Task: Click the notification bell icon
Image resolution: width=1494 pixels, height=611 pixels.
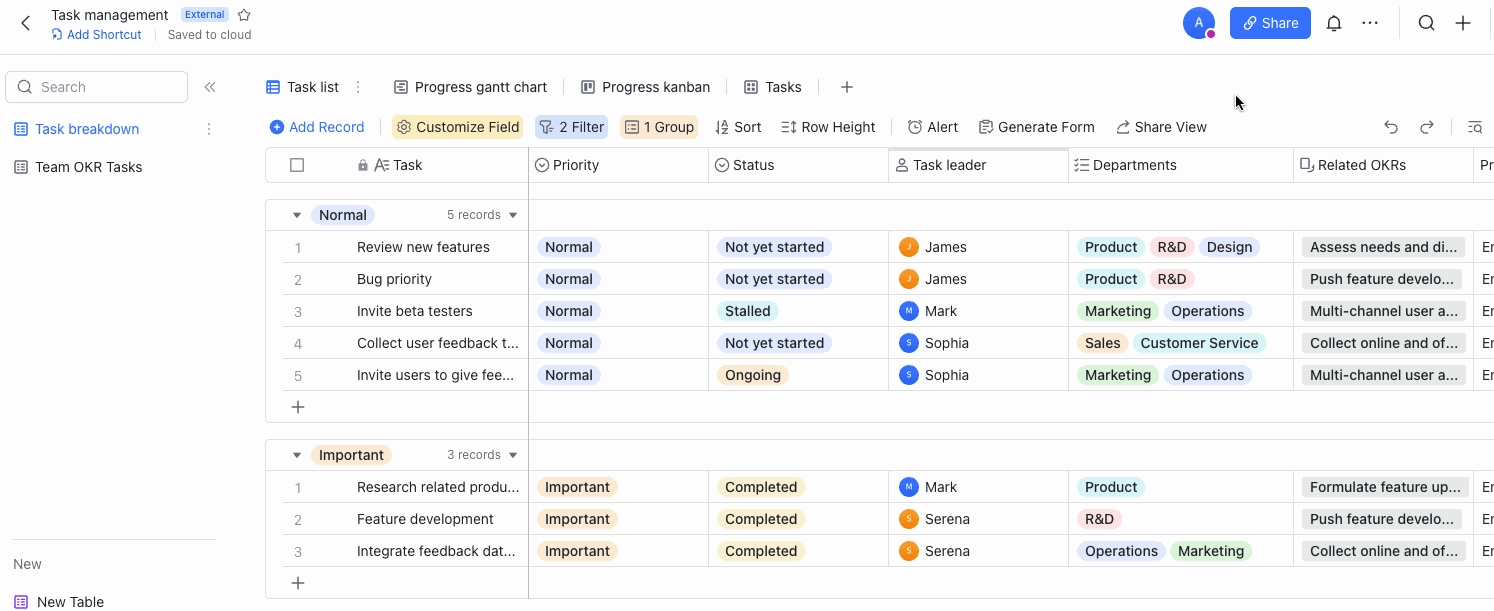Action: point(1333,22)
